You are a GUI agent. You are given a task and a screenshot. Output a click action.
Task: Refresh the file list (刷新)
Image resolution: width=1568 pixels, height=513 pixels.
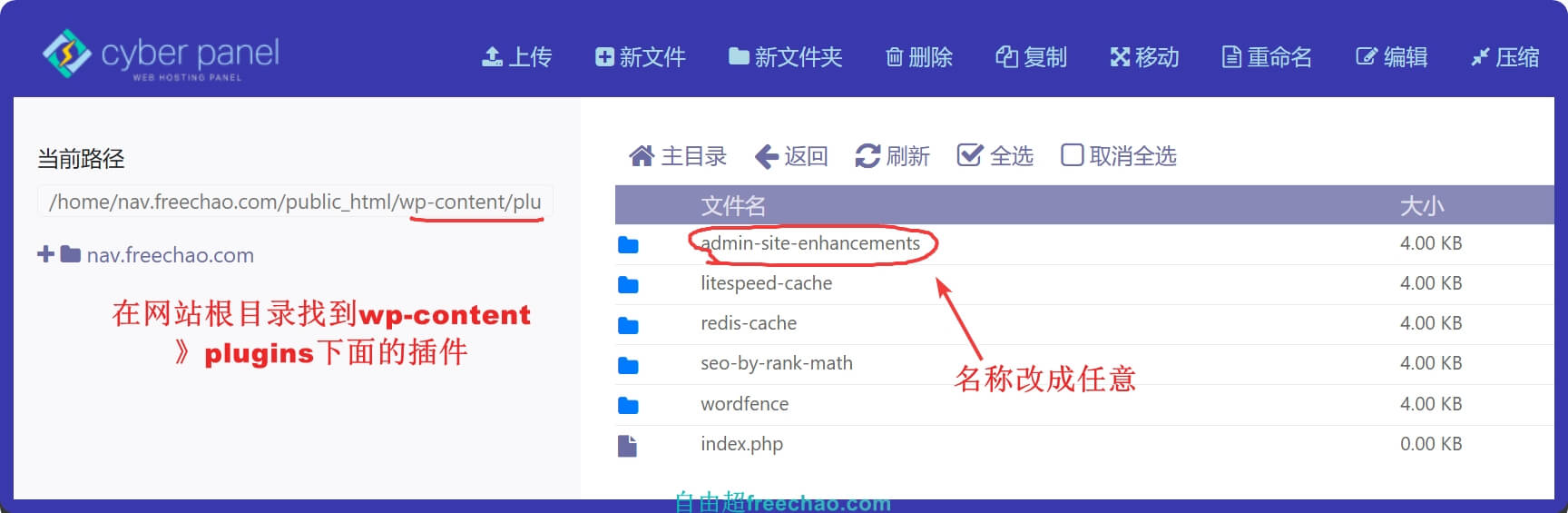[x=892, y=156]
